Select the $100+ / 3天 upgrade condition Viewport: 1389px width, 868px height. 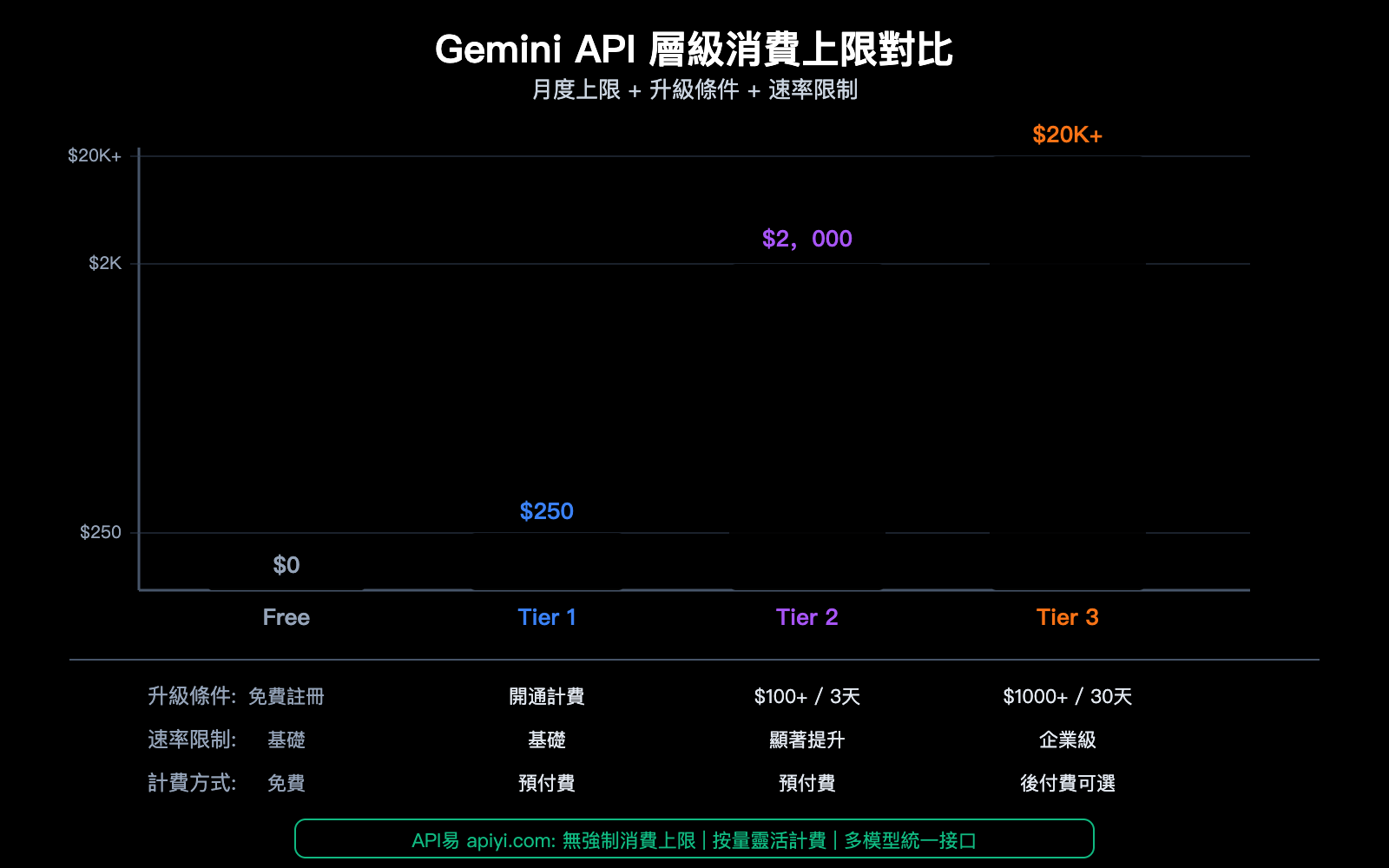click(806, 696)
